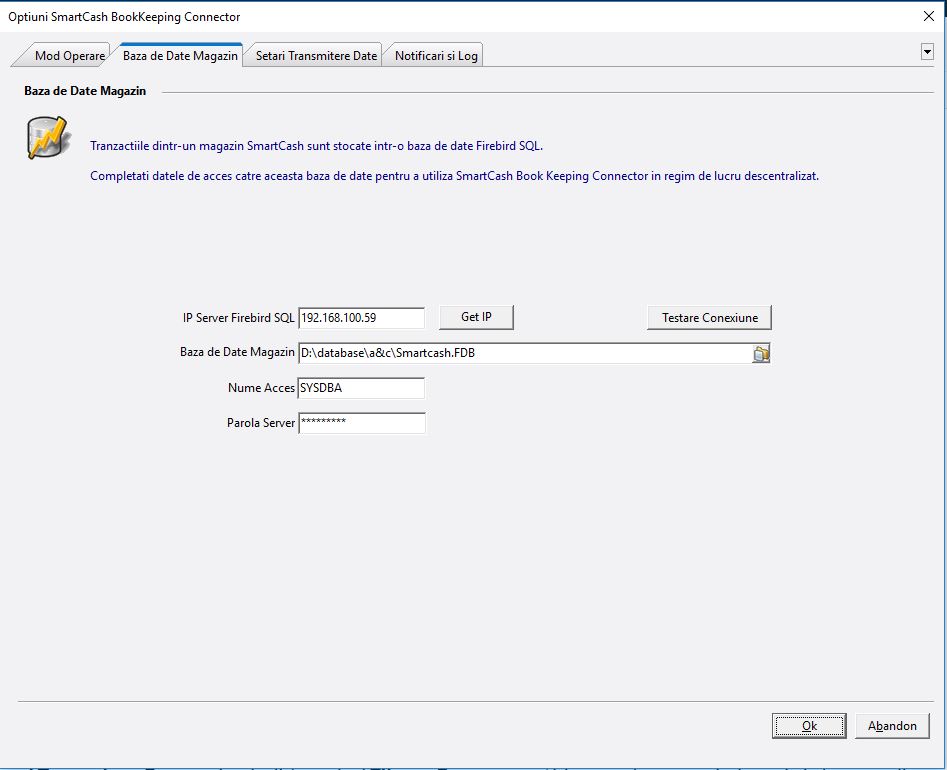Click the 'Nume Acces' label

pyautogui.click(x=261, y=388)
